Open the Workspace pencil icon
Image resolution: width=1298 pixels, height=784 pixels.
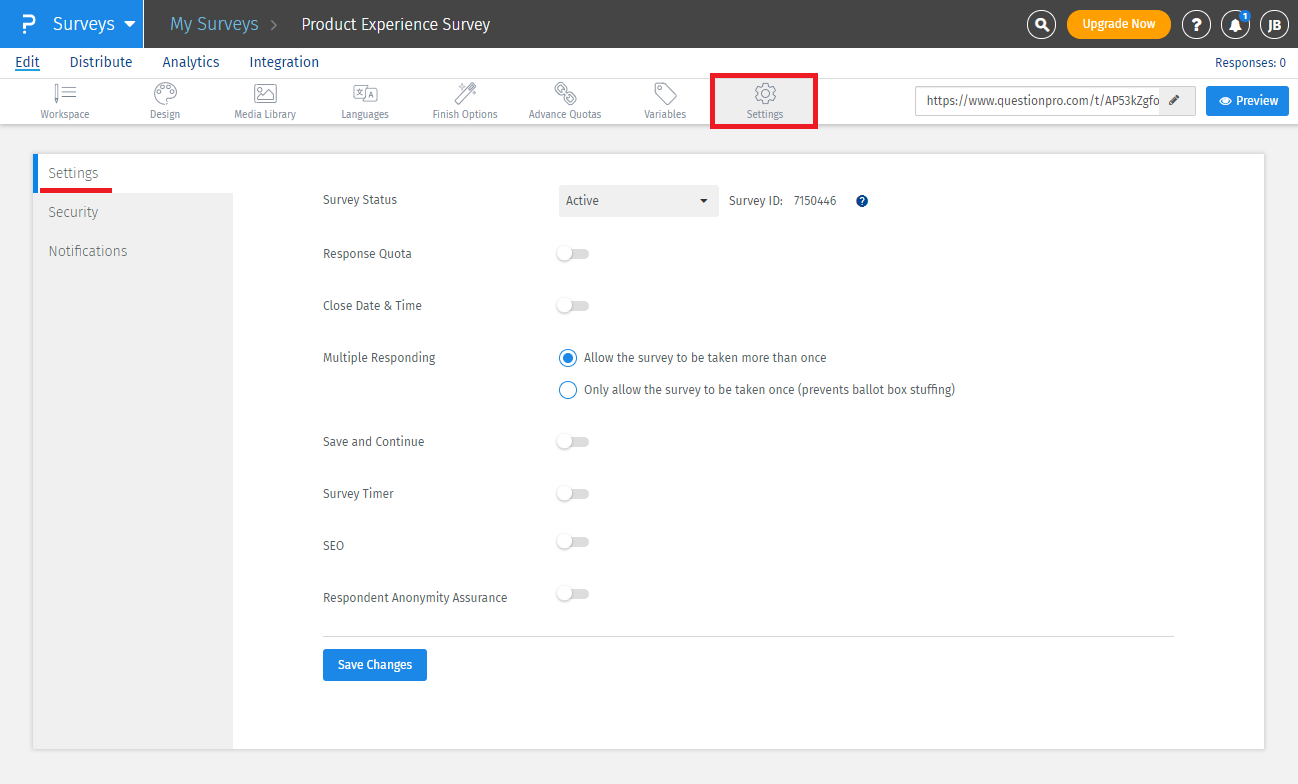tap(65, 94)
